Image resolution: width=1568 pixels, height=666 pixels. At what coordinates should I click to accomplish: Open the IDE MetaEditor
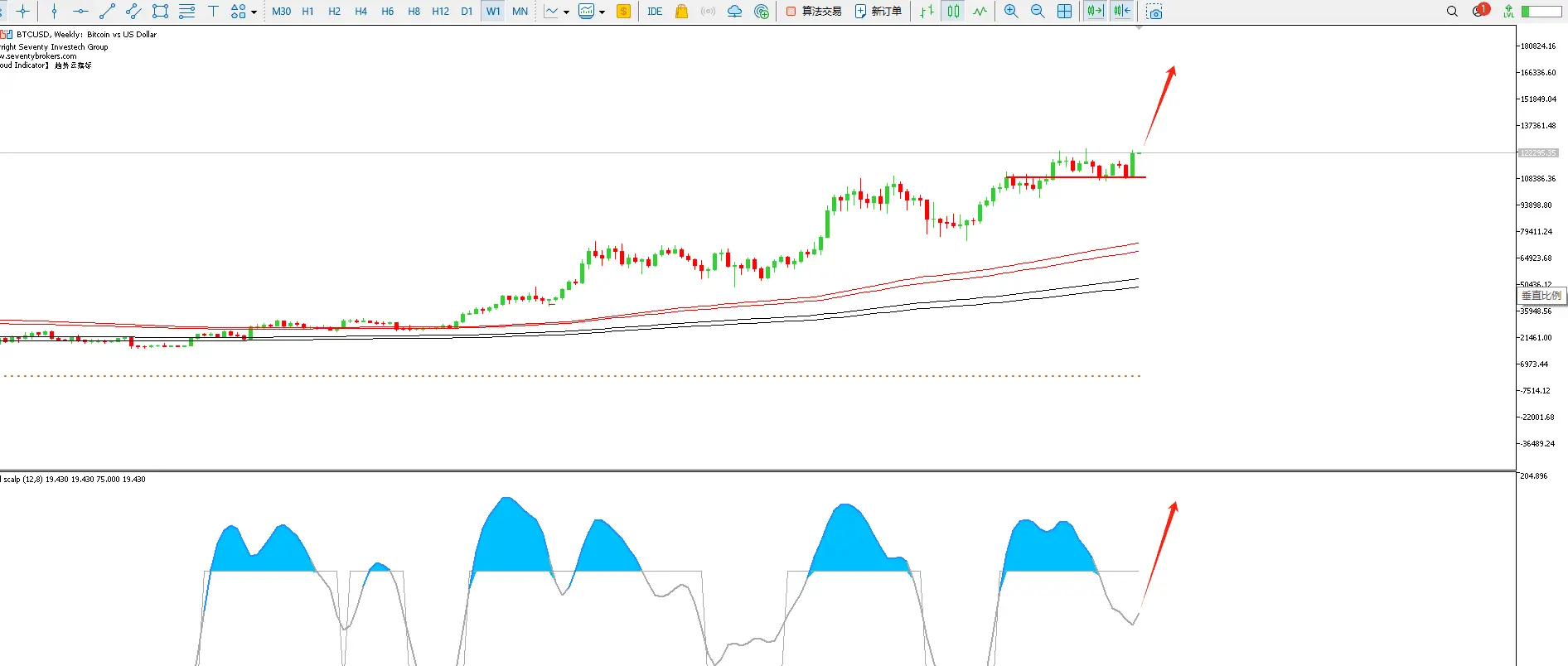click(x=655, y=12)
